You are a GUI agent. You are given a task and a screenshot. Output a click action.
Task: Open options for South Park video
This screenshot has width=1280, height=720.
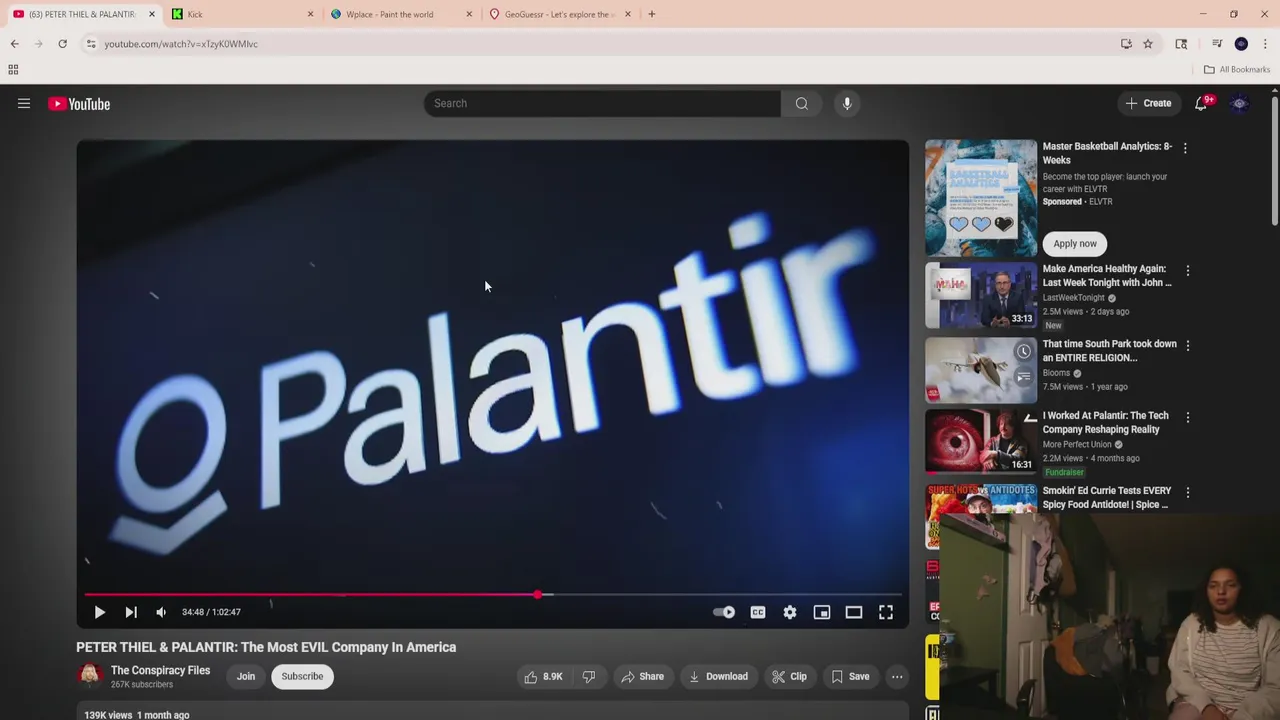[1187, 346]
